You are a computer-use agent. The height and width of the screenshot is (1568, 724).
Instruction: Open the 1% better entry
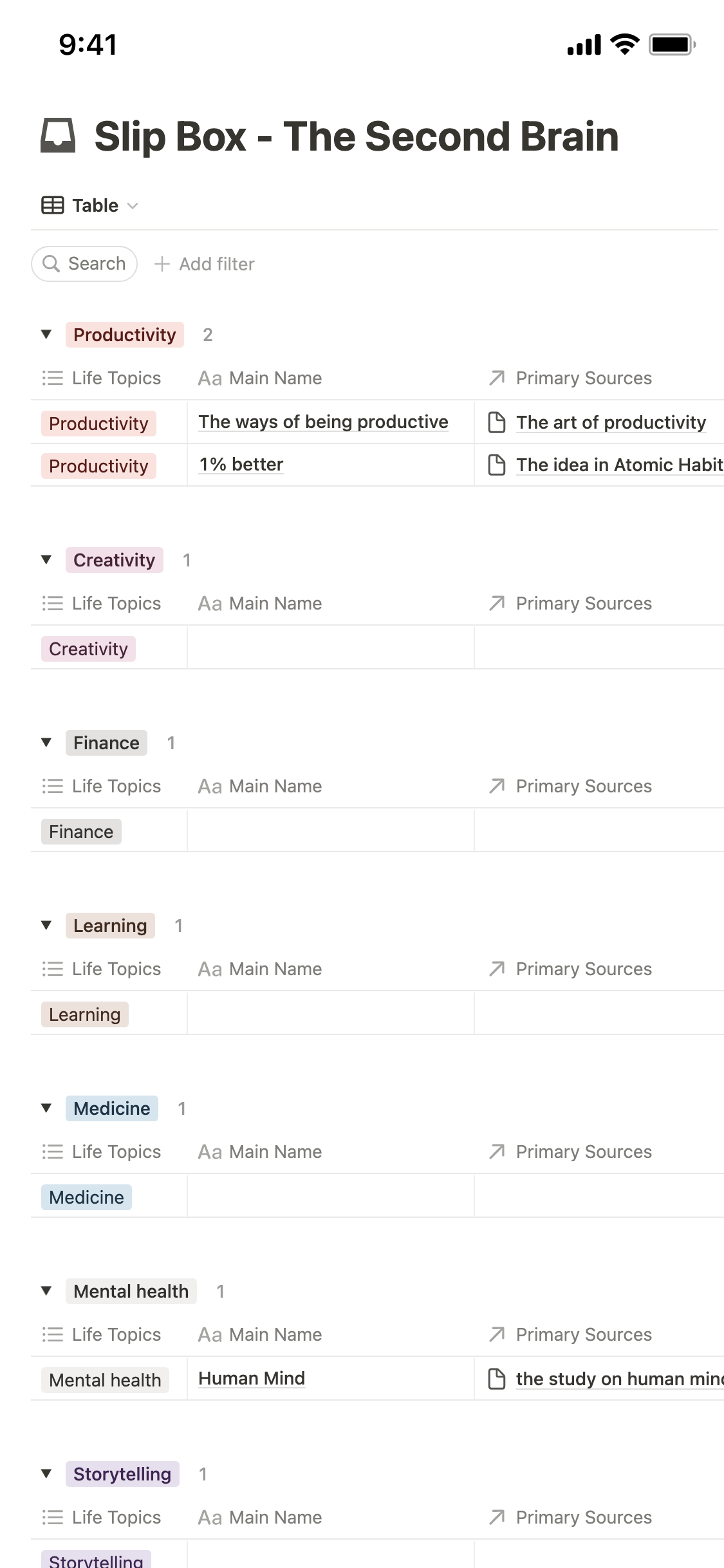(241, 465)
